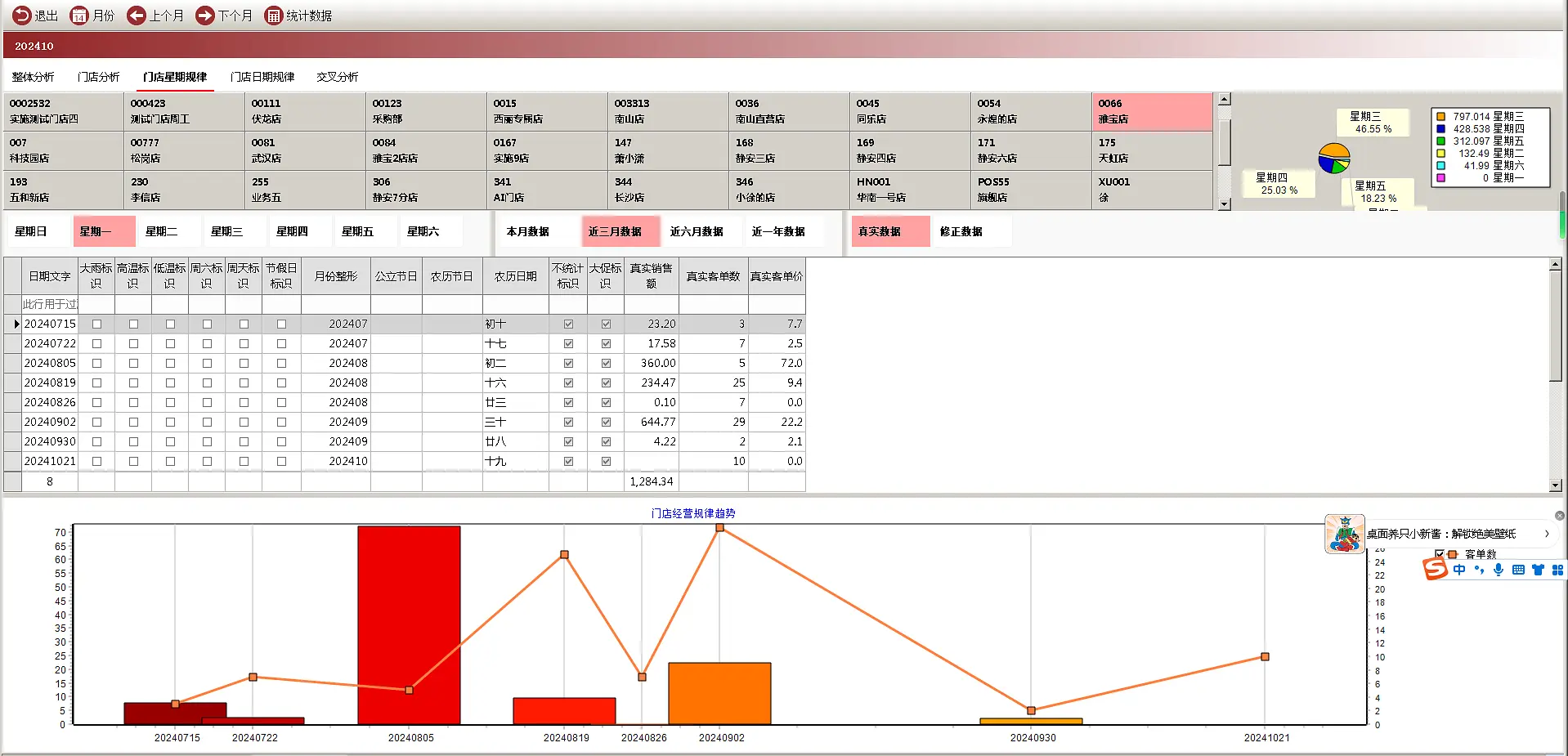Switch to 交叉分析 tab
This screenshot has height=756, width=1568.
click(338, 77)
